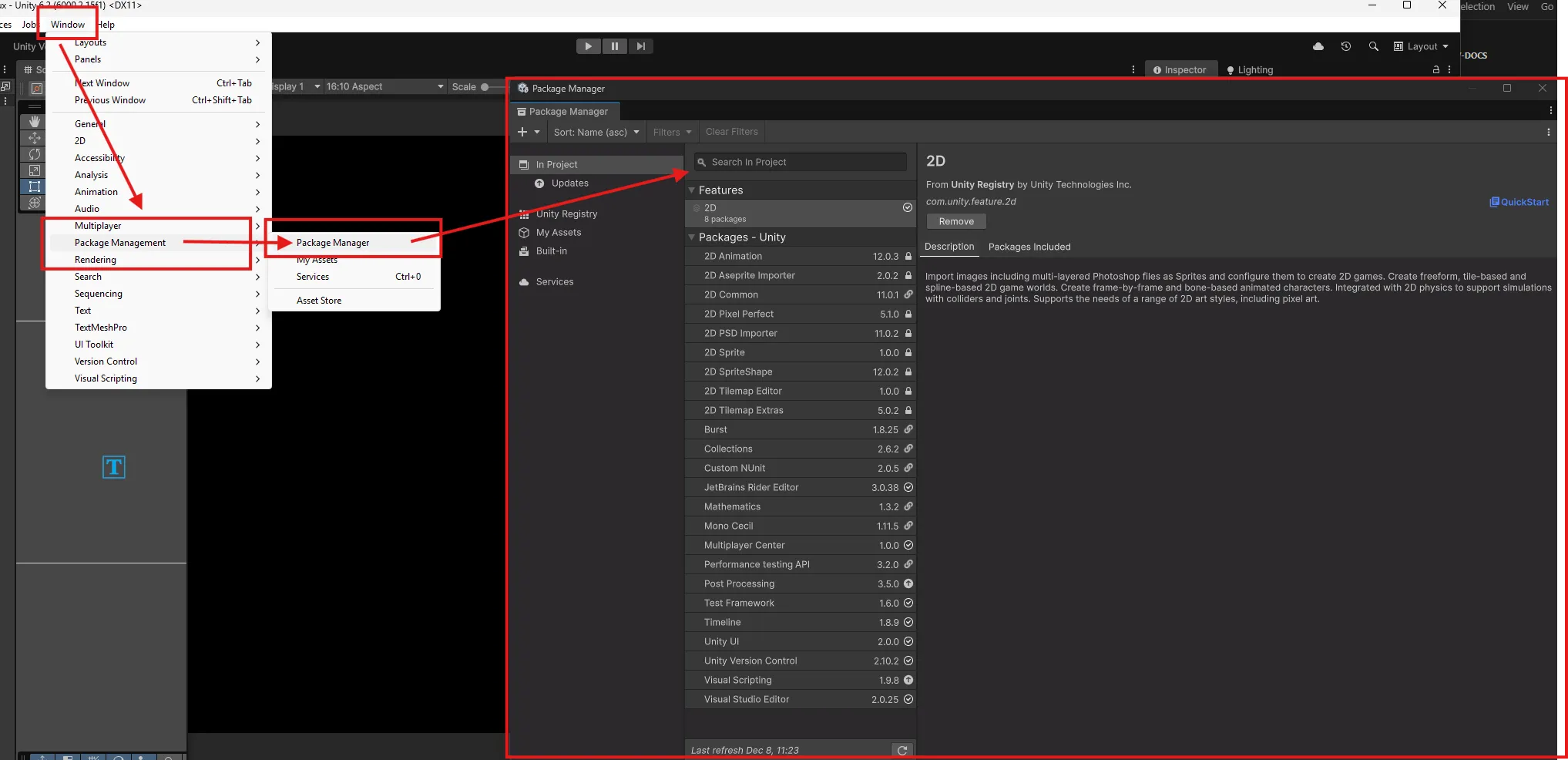The height and width of the screenshot is (760, 1568).
Task: Open the Help menu
Action: coord(106,25)
